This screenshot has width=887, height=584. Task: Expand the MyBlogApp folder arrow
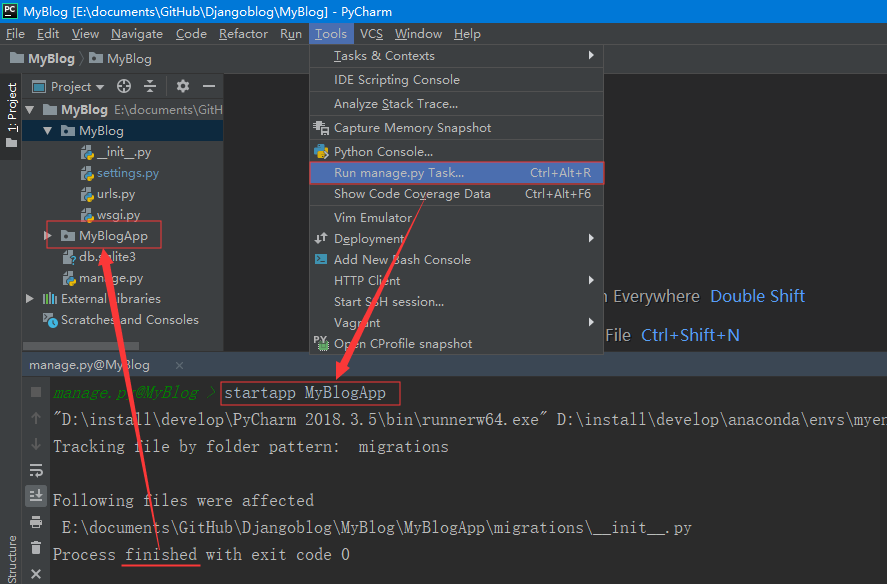click(48, 235)
